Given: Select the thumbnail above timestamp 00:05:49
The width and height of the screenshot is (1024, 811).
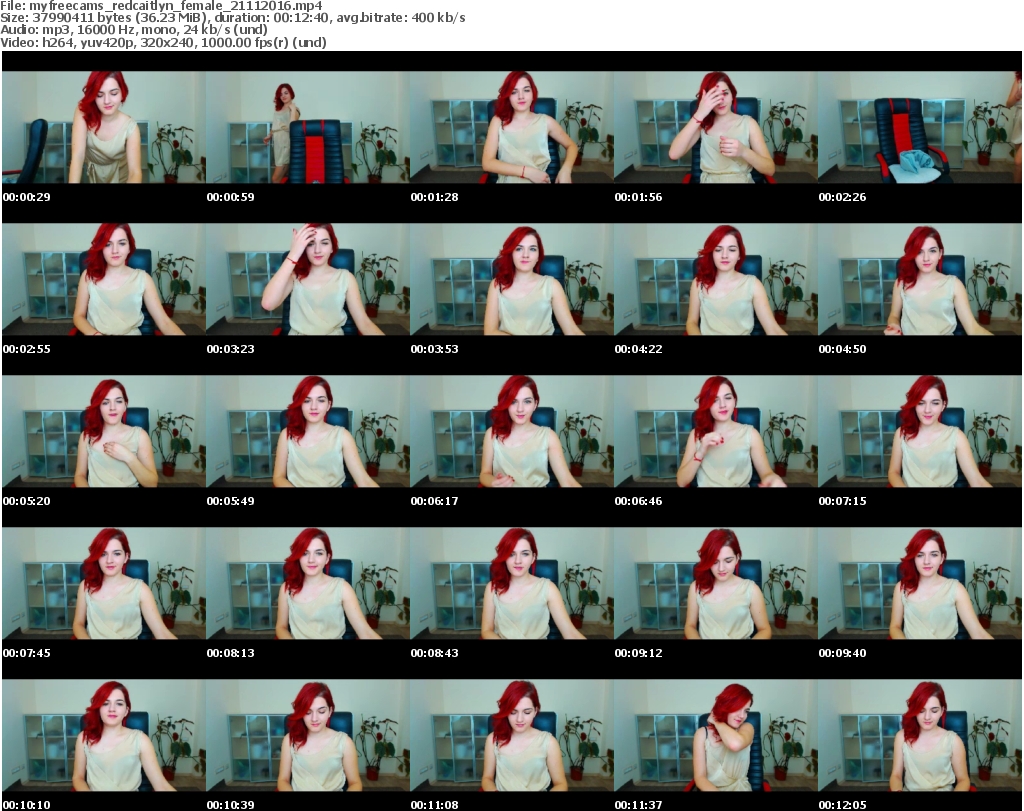Looking at the screenshot, I should [x=308, y=432].
